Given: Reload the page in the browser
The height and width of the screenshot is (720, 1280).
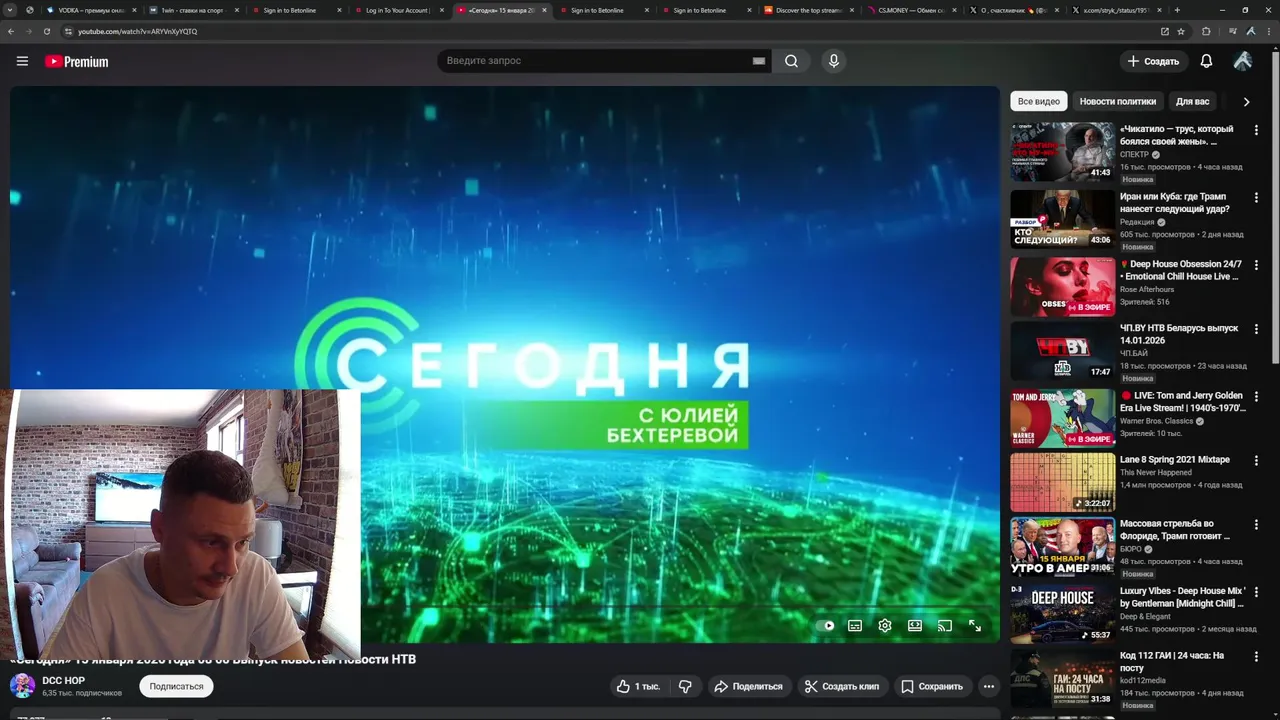Looking at the screenshot, I should tap(46, 31).
